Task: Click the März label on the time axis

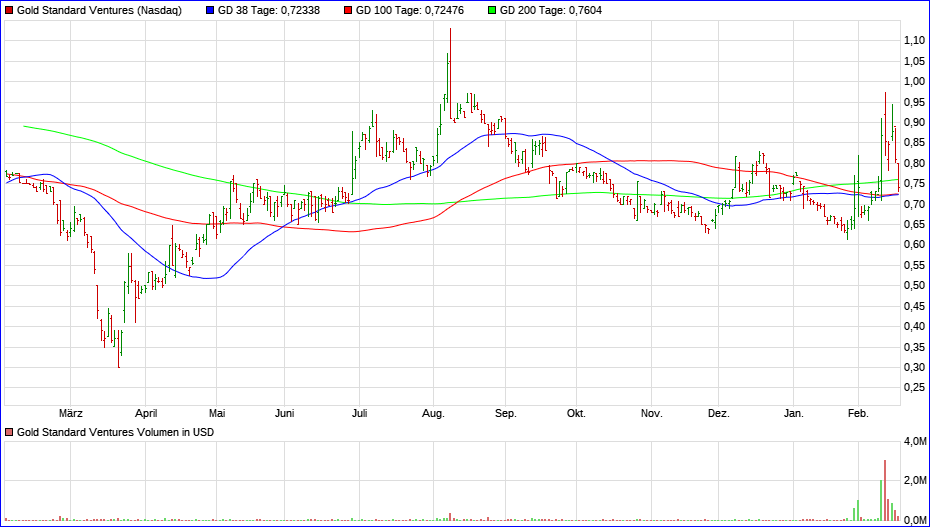Action: [x=70, y=413]
